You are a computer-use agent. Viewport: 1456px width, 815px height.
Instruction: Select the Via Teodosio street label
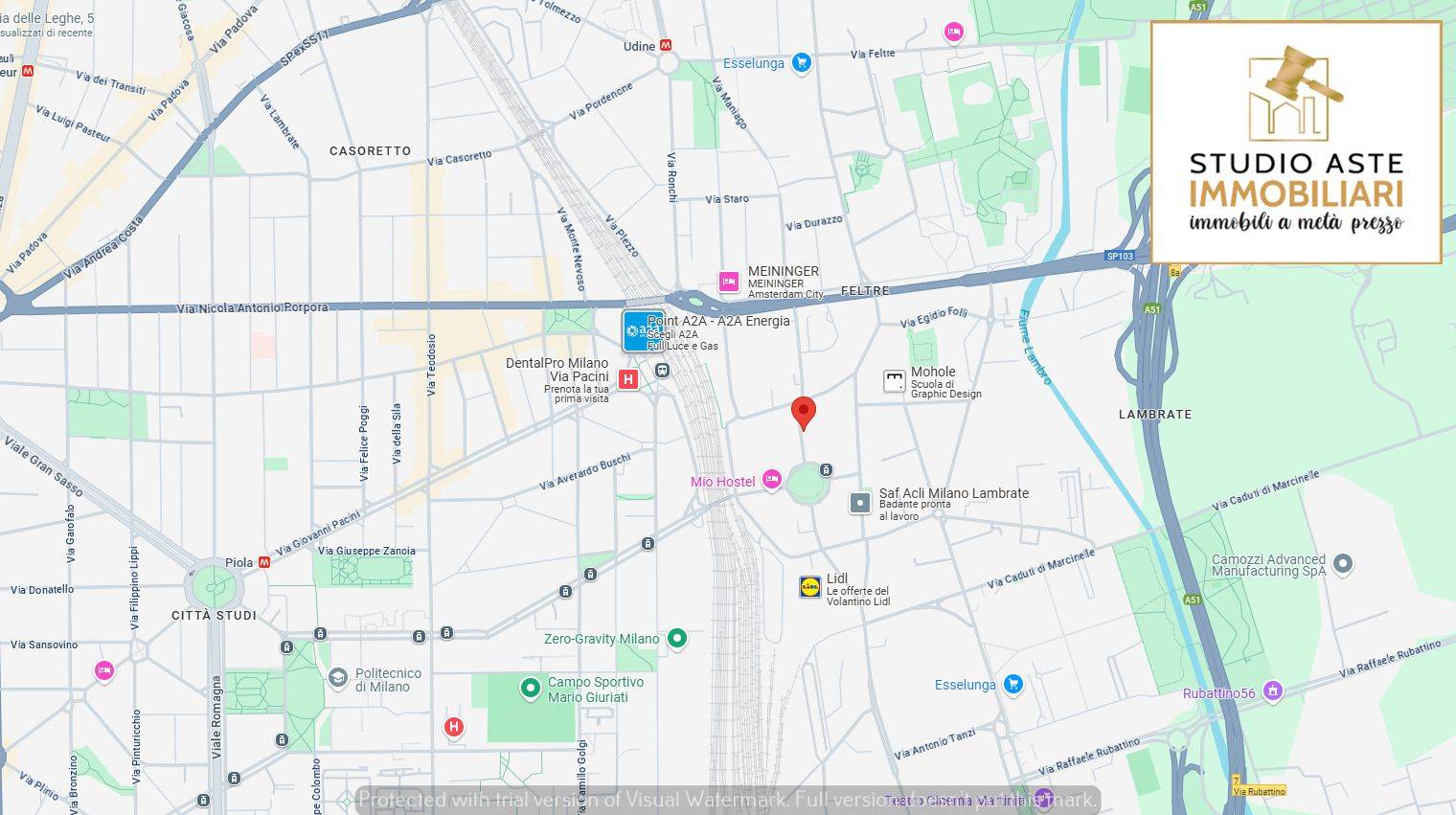pyautogui.click(x=431, y=365)
